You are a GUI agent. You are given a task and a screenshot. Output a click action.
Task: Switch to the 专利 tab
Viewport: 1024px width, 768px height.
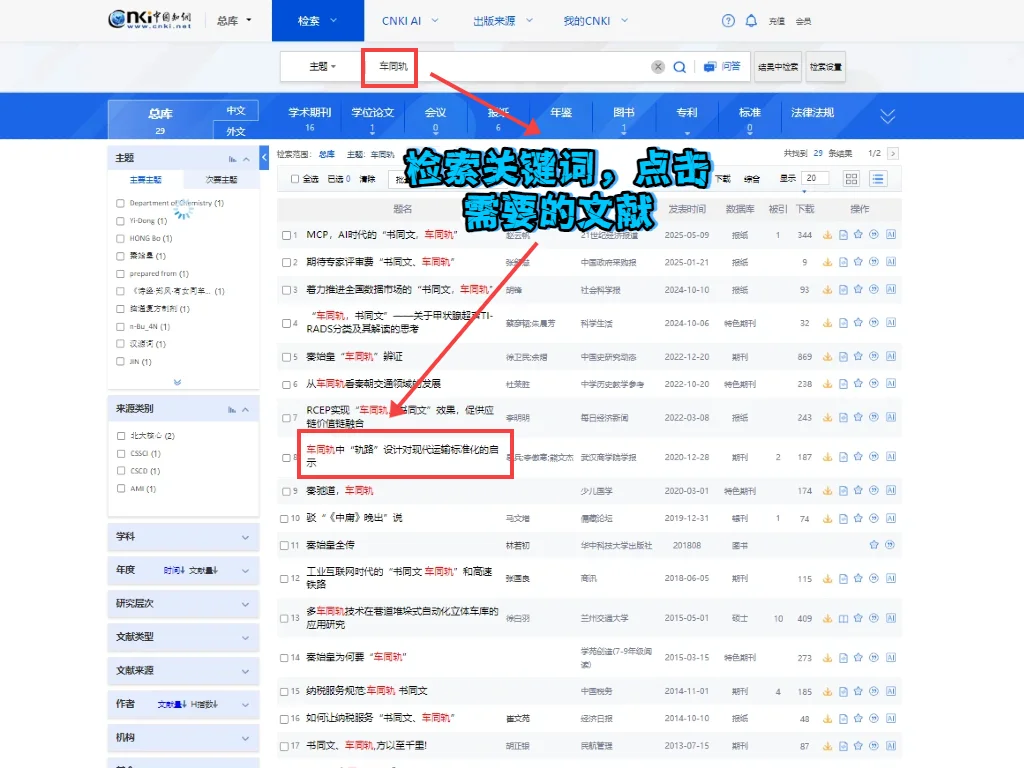pyautogui.click(x=686, y=114)
